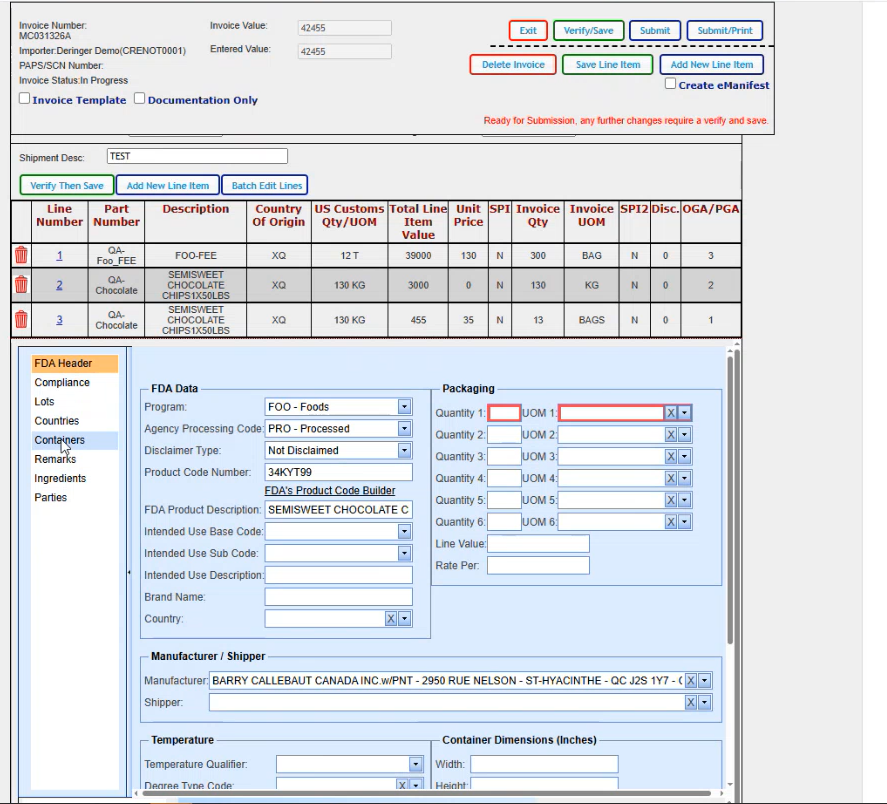887x804 pixels.
Task: Click the trash icon for line 3
Action: 20,320
